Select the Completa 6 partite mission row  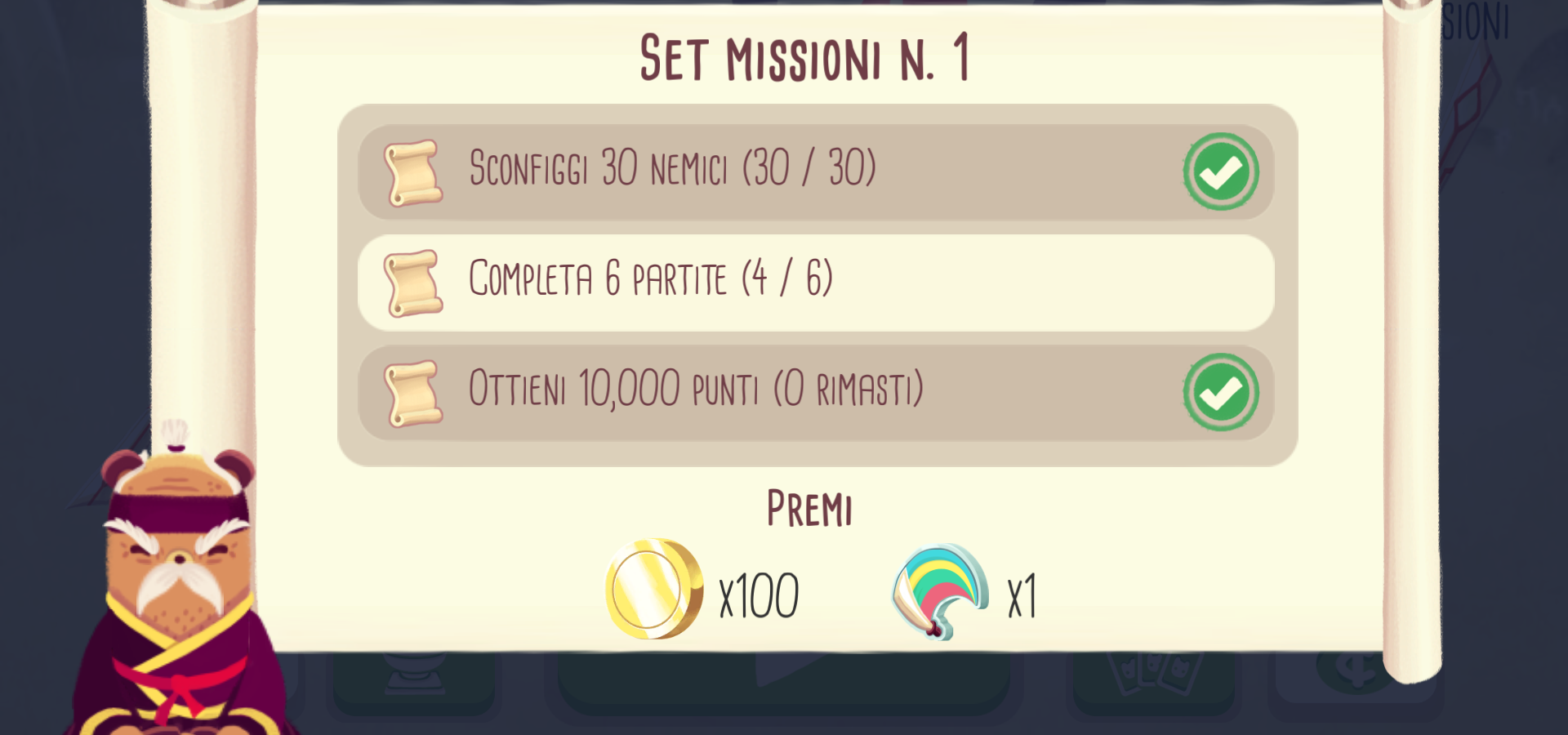[x=816, y=283]
